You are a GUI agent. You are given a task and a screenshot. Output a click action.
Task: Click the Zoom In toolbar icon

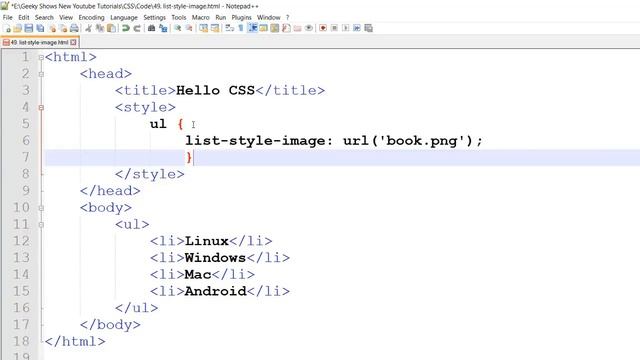tap(178, 28)
